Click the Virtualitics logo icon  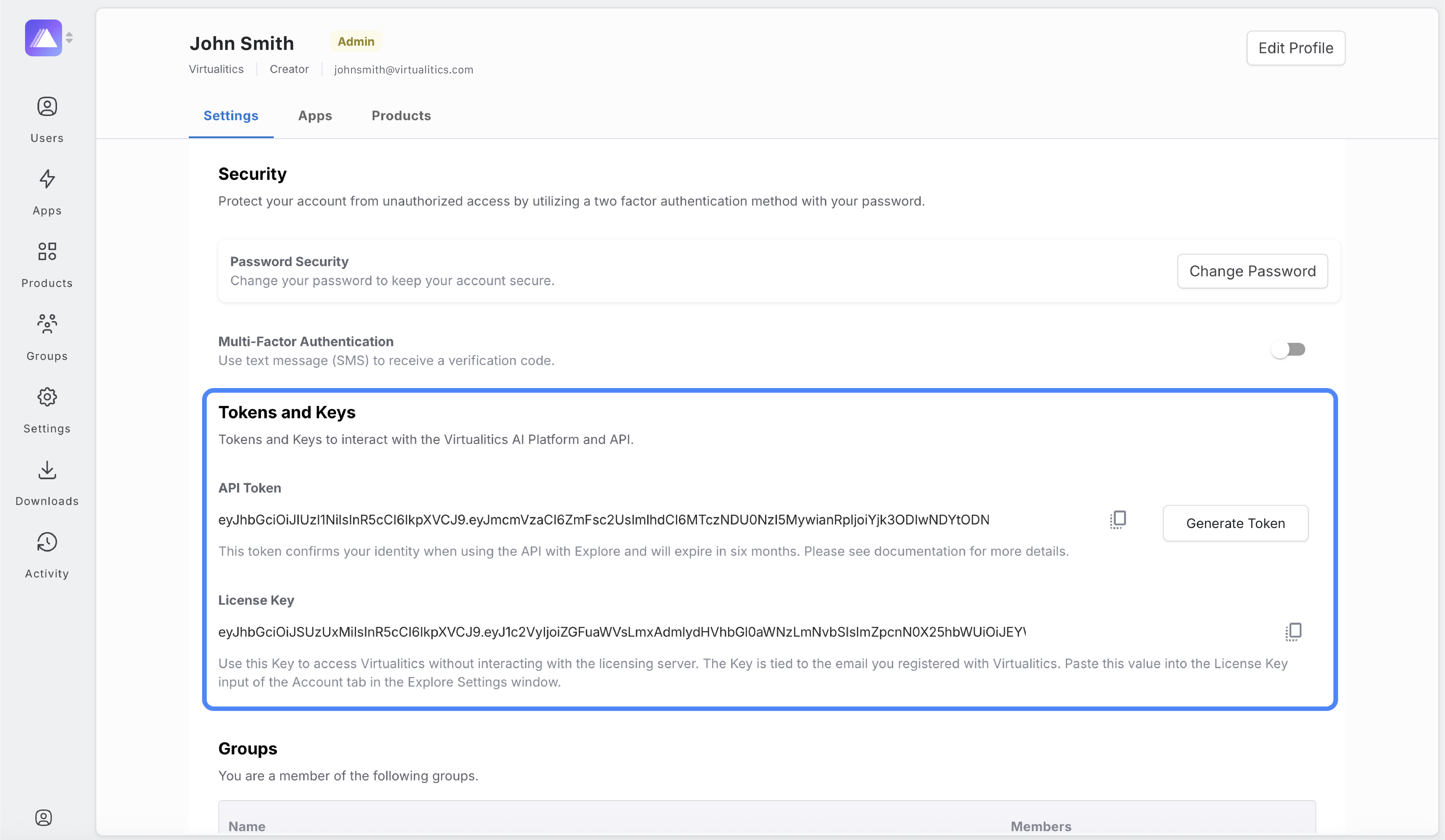(43, 38)
